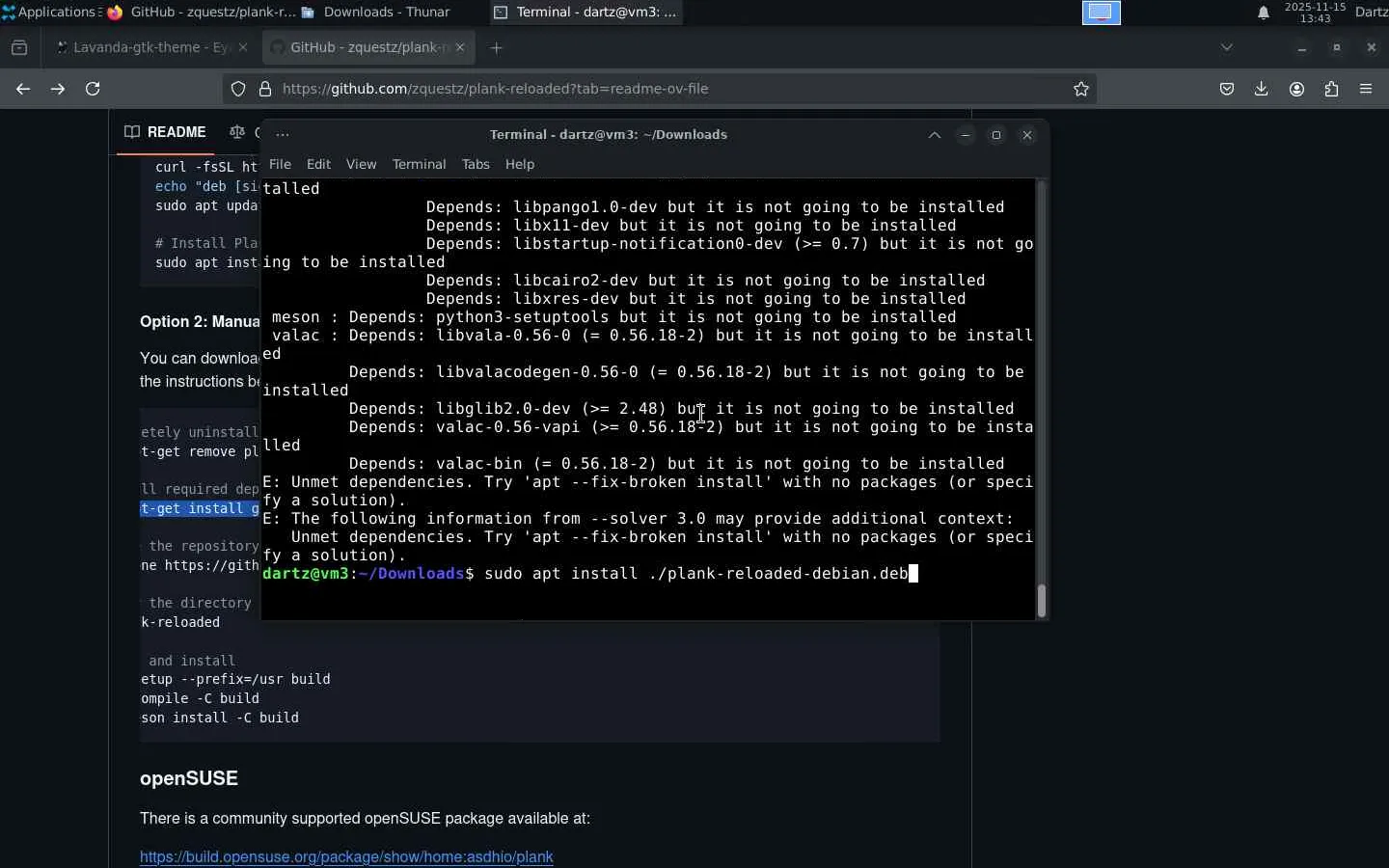
Task: Open the Terminal menu in terminal menubar
Action: [419, 164]
